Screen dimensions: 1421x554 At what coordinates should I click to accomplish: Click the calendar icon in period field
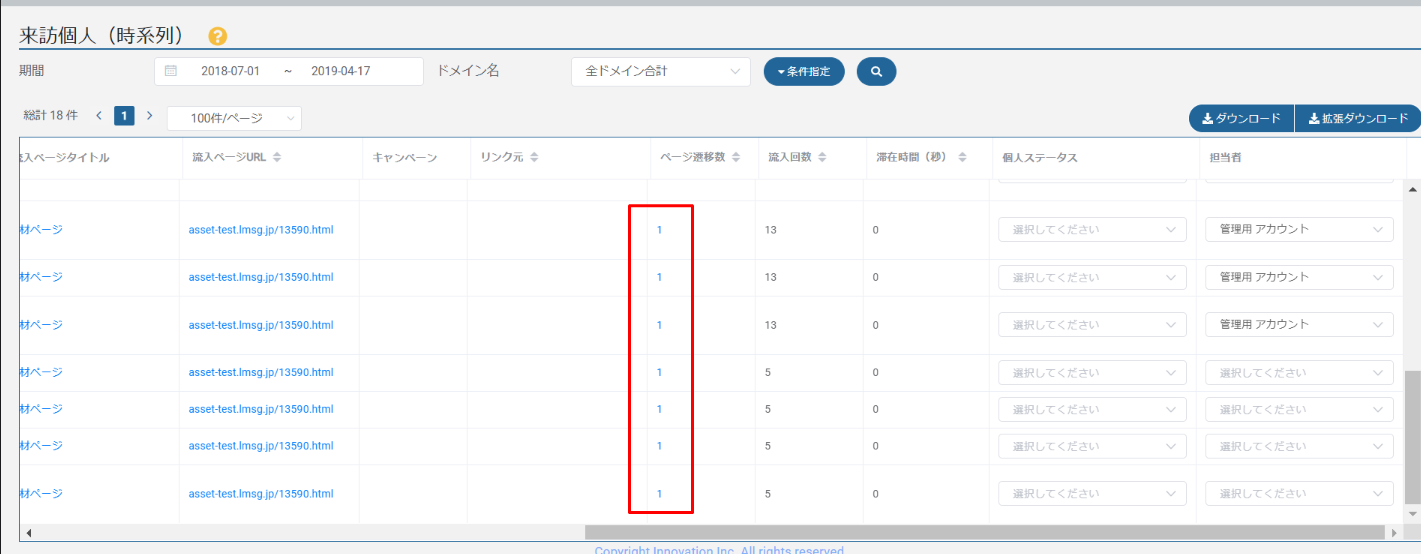pyautogui.click(x=171, y=71)
